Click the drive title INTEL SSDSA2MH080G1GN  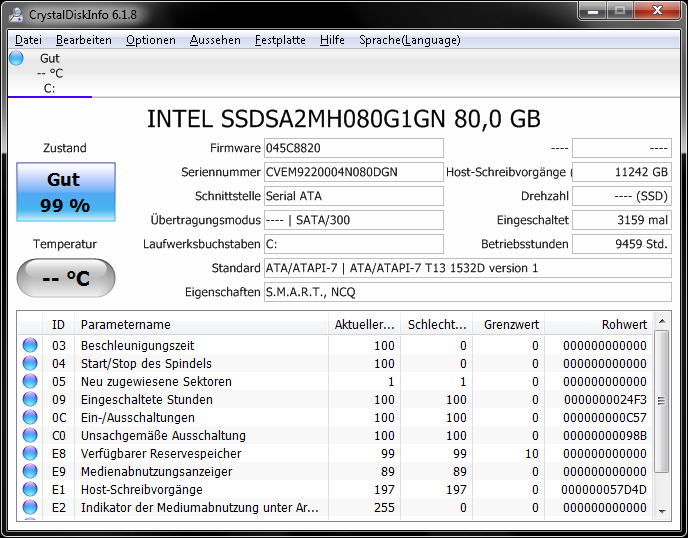click(x=344, y=119)
